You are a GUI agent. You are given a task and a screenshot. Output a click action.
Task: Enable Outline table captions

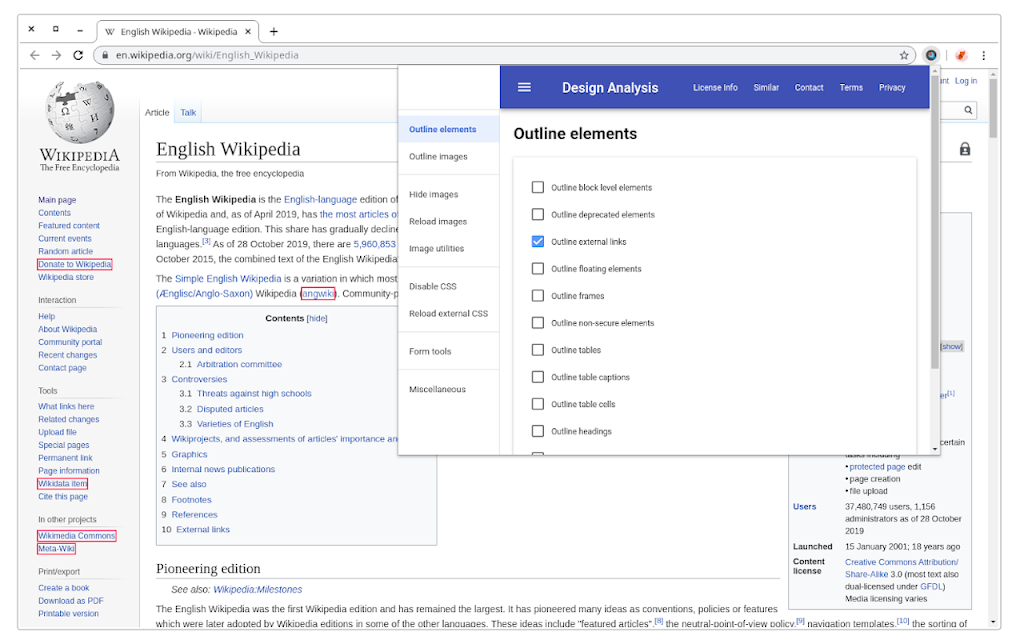[537, 377]
